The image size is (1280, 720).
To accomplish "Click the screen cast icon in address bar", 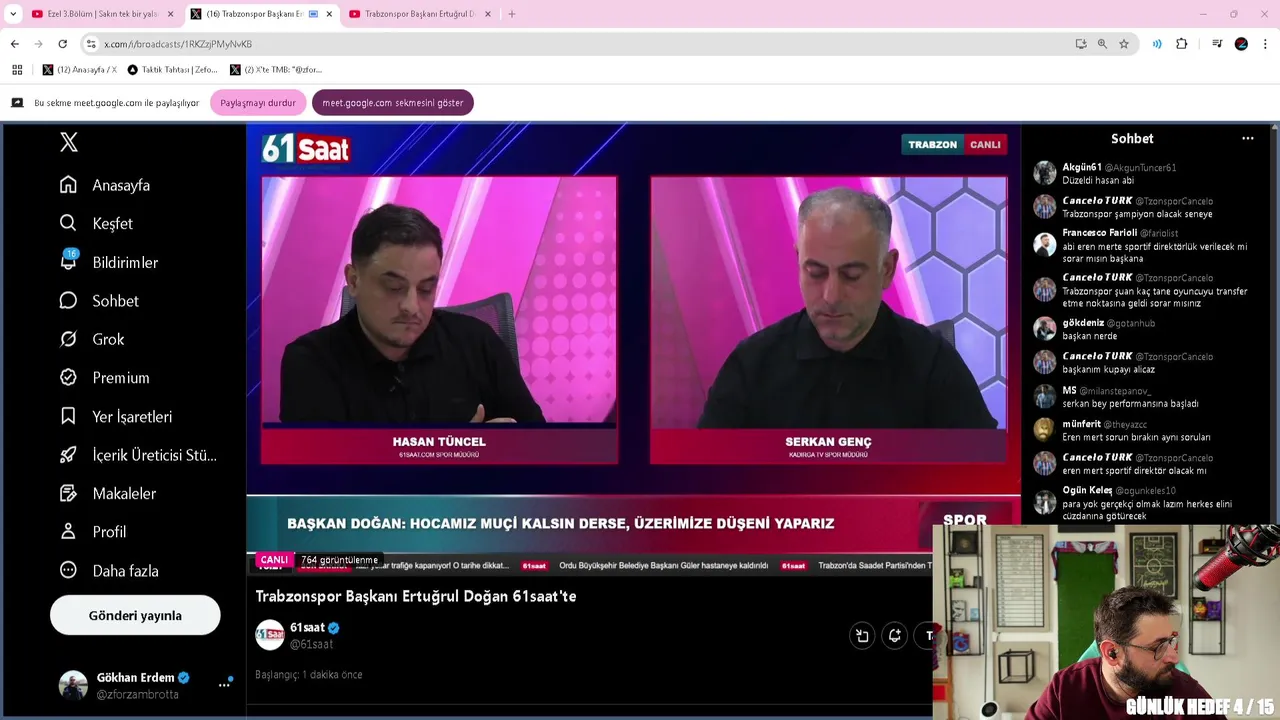I will pos(1081,44).
